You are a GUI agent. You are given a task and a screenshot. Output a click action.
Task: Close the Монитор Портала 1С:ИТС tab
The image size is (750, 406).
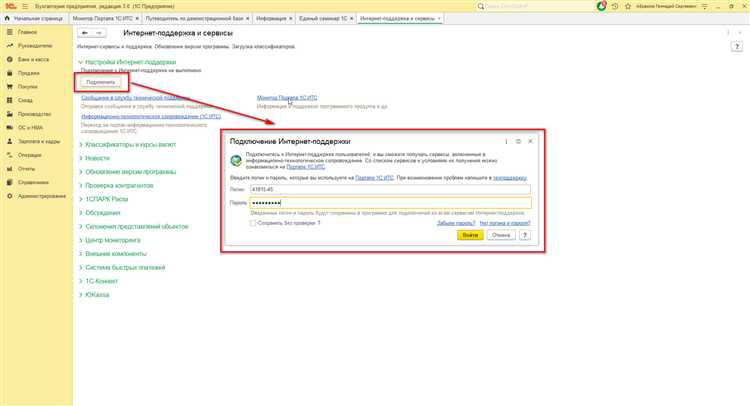point(137,18)
